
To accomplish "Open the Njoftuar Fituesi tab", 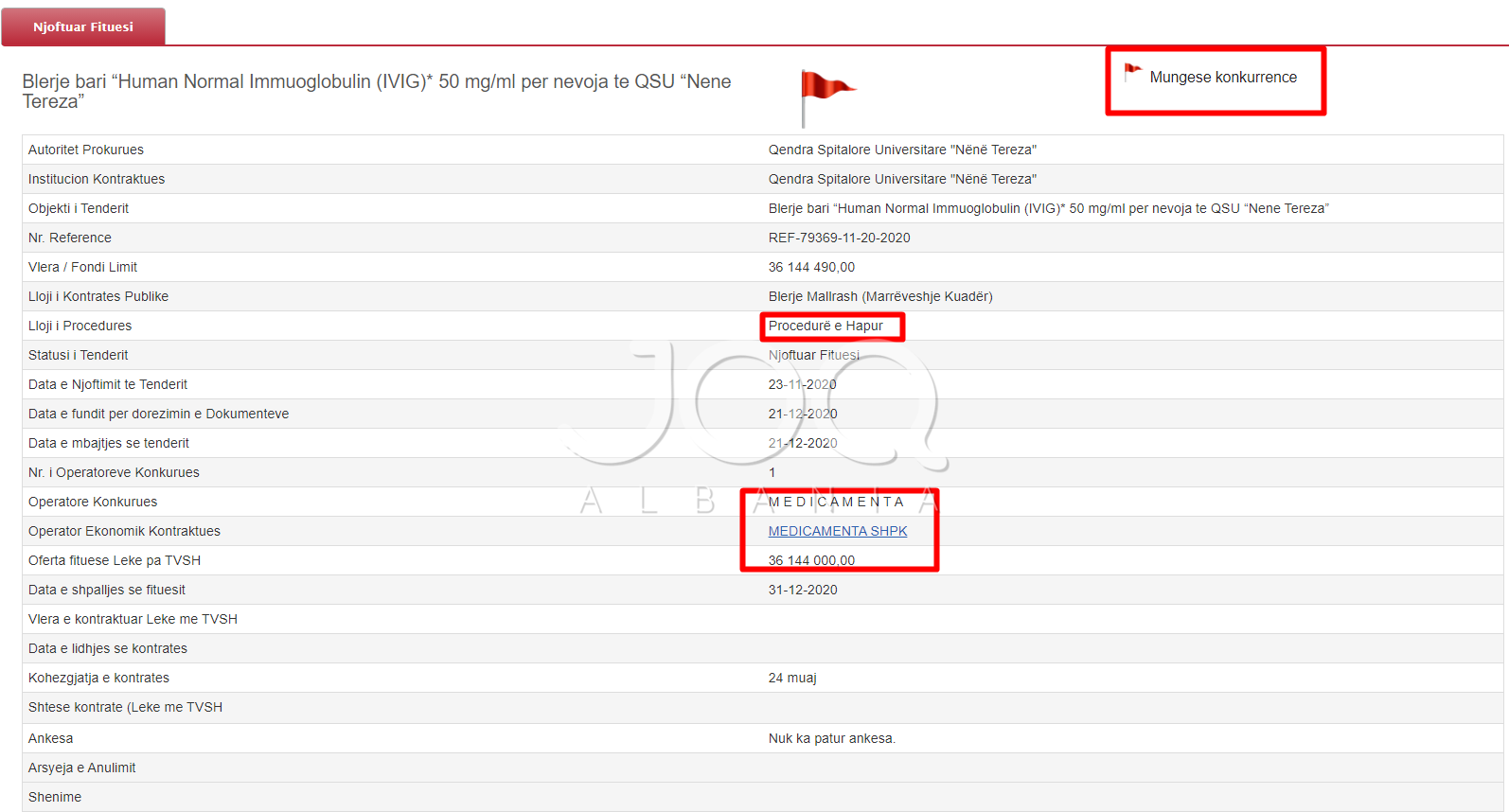I will 83,26.
